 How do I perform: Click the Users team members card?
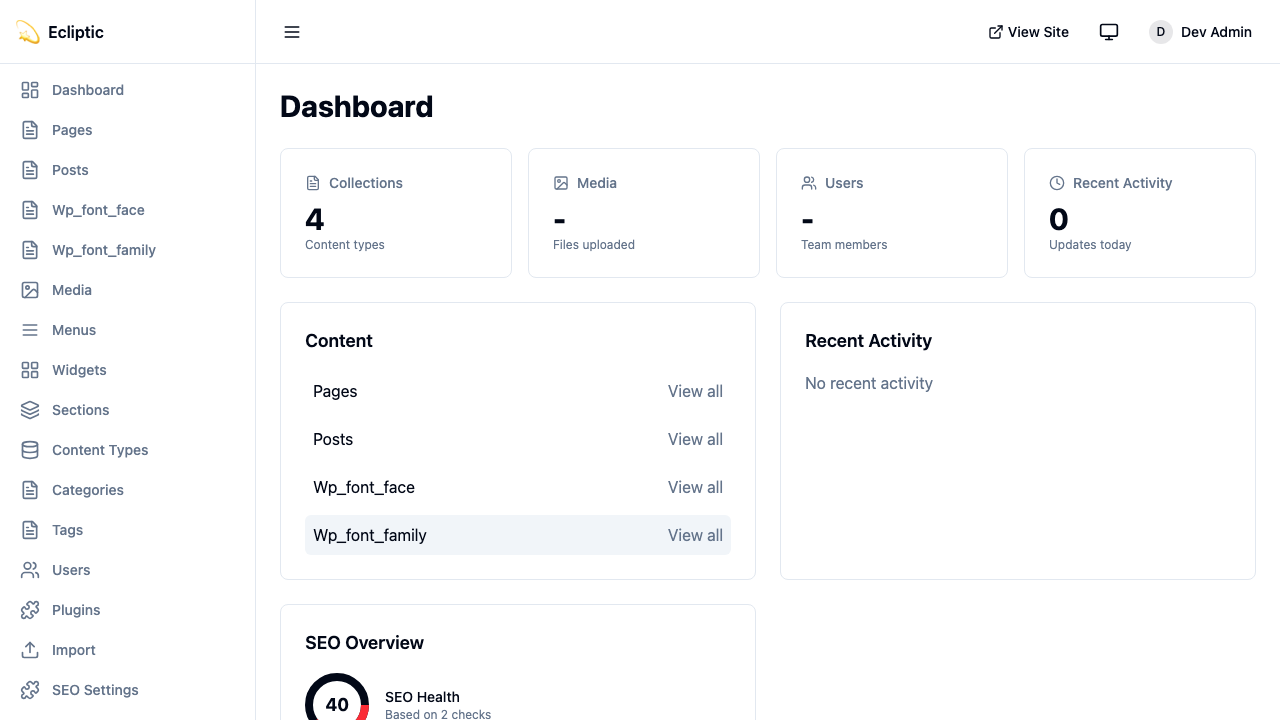891,212
